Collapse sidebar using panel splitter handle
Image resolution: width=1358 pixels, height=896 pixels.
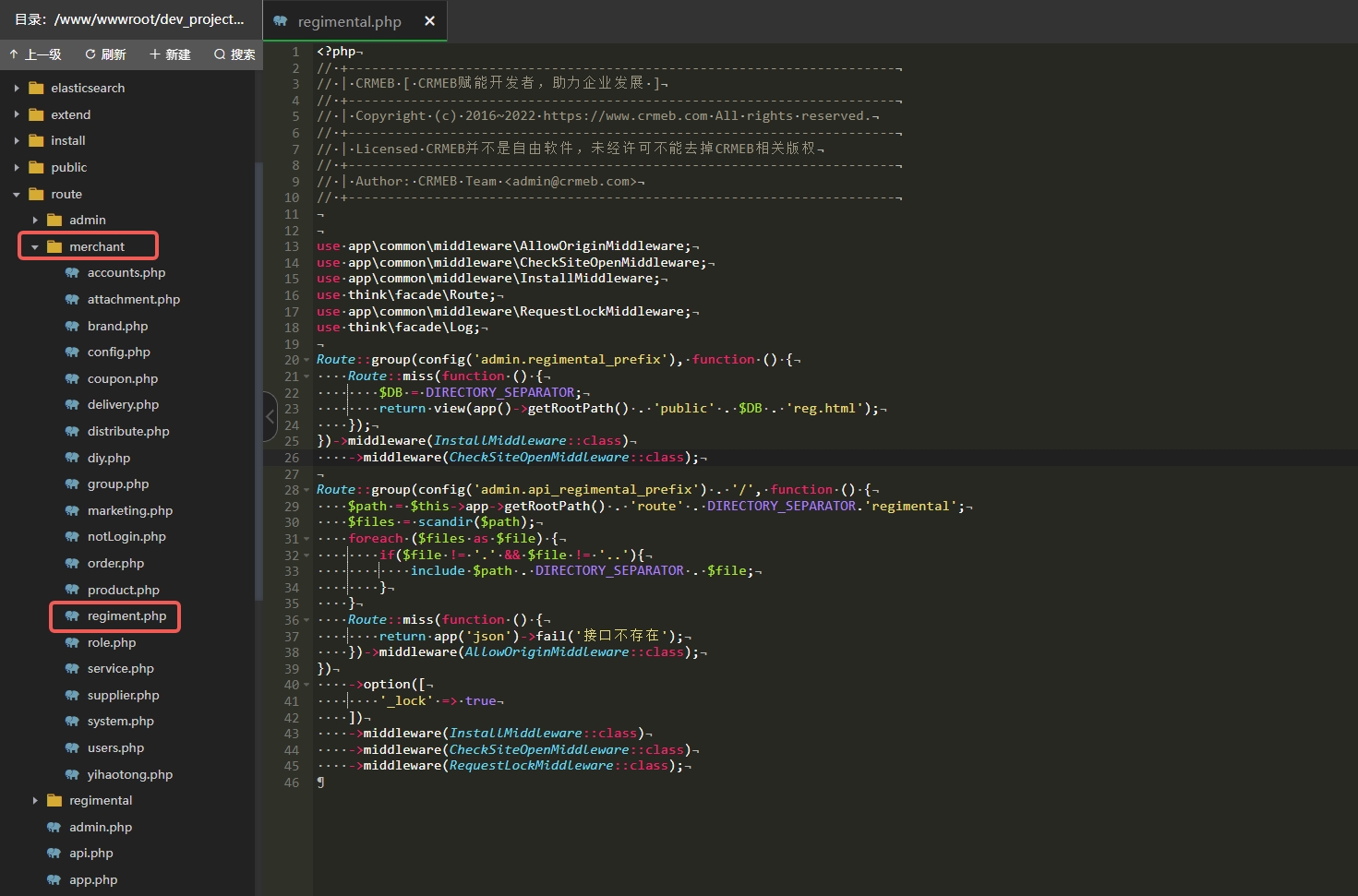click(x=270, y=417)
